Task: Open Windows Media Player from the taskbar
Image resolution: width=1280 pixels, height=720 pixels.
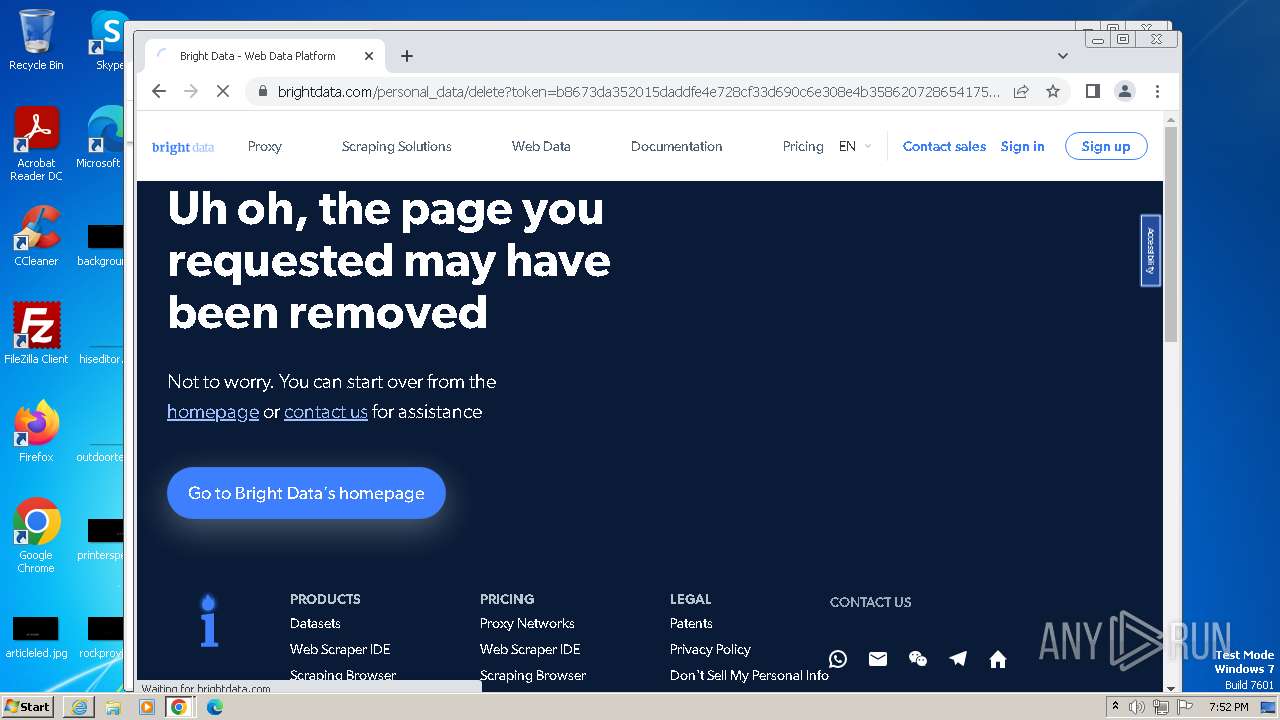Action: tap(147, 707)
